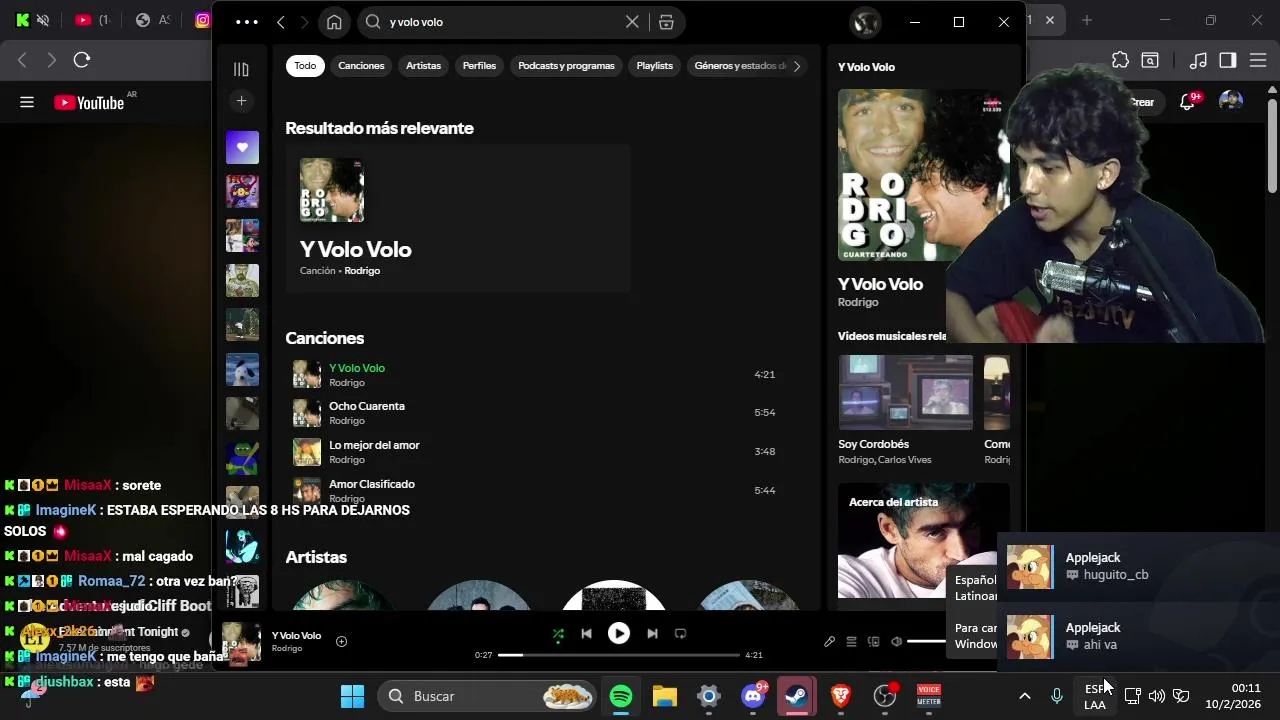Add Y Volo Volo to liked songs

(341, 641)
